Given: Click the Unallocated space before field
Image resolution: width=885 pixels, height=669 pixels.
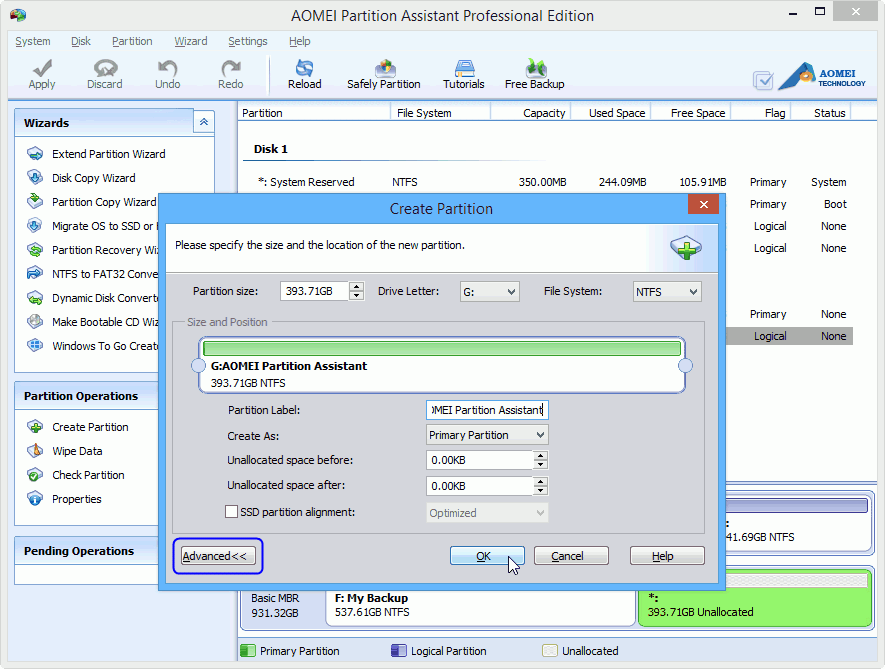Looking at the screenshot, I should point(480,460).
